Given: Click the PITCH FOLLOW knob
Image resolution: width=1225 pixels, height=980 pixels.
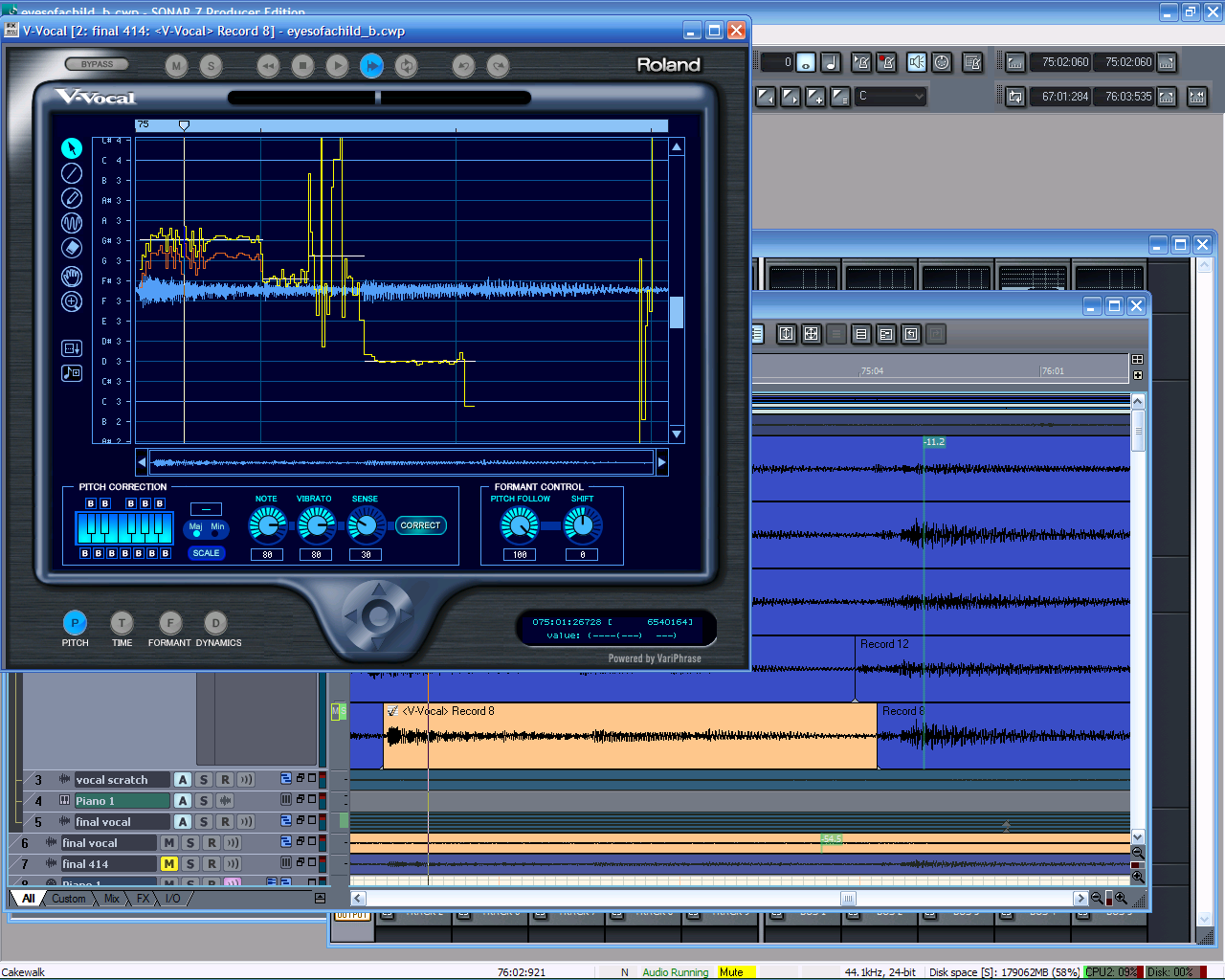Looking at the screenshot, I should (520, 524).
